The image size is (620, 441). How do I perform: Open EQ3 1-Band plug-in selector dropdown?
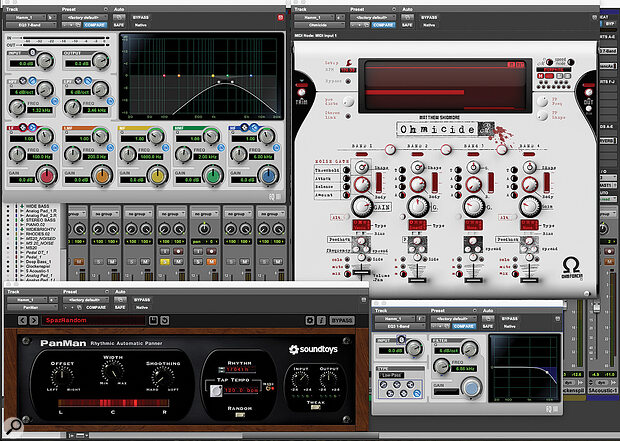pos(400,326)
